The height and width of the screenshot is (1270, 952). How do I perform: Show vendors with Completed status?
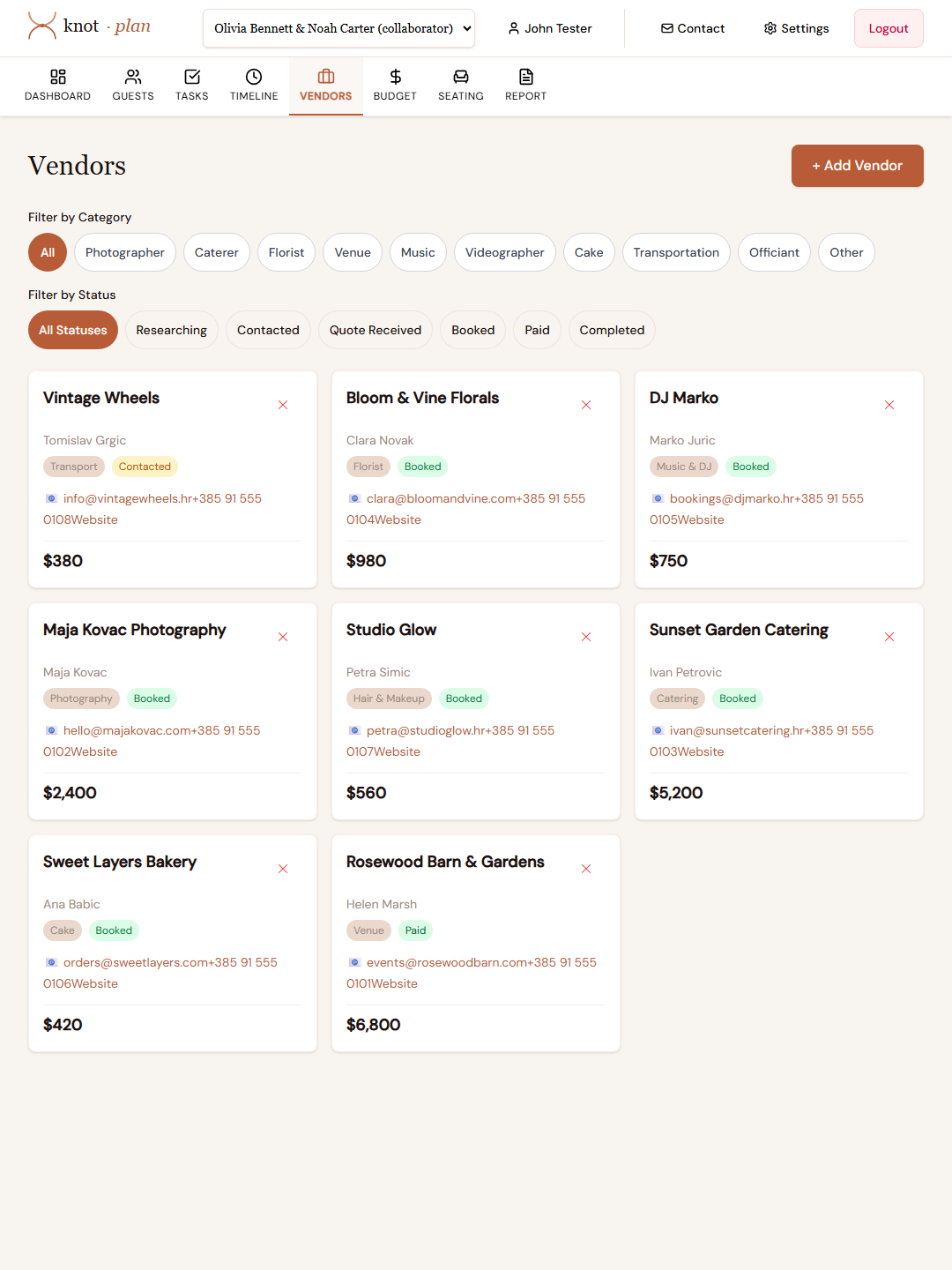click(x=612, y=330)
